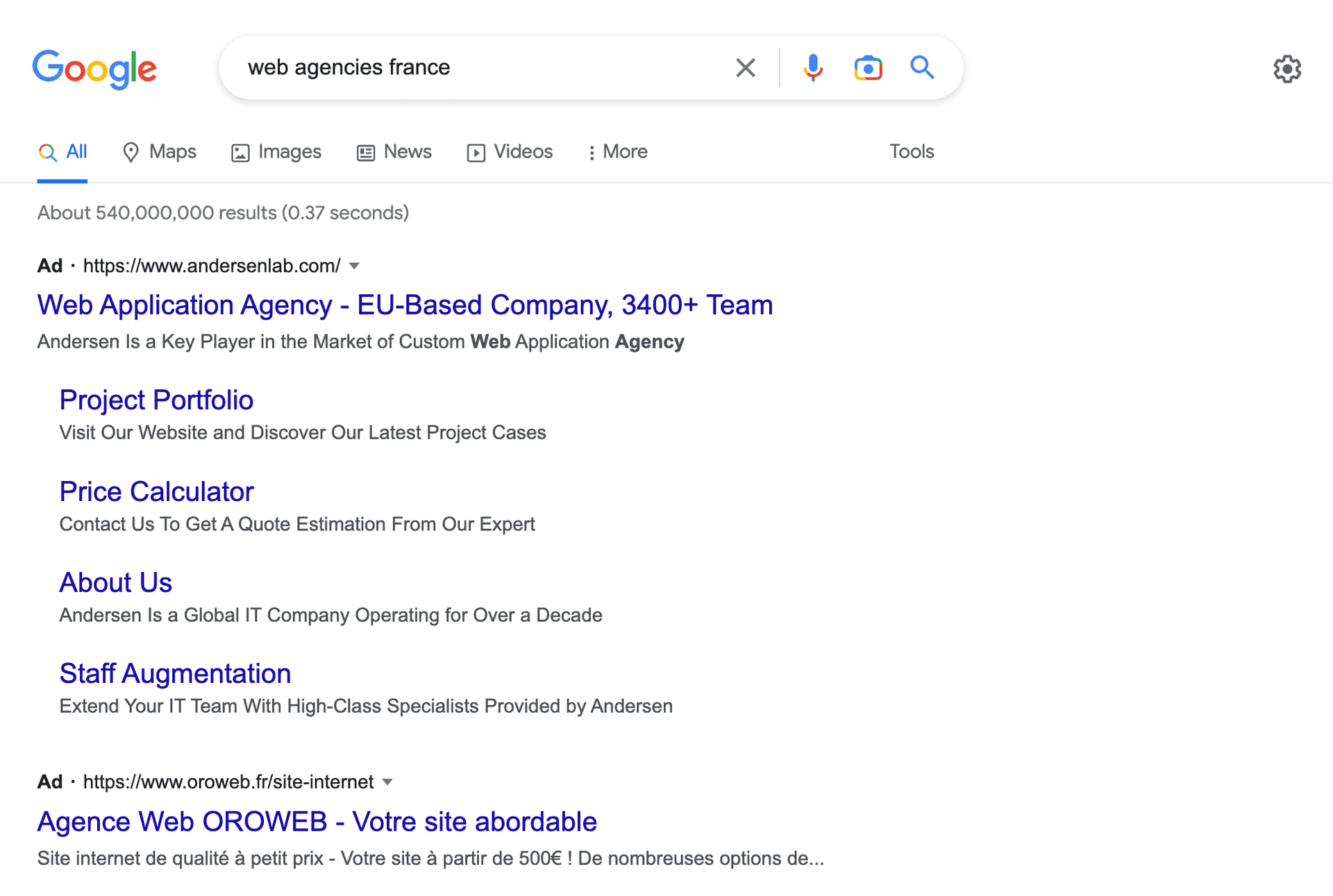Select the News search icon
The image size is (1333, 896).
click(x=394, y=152)
